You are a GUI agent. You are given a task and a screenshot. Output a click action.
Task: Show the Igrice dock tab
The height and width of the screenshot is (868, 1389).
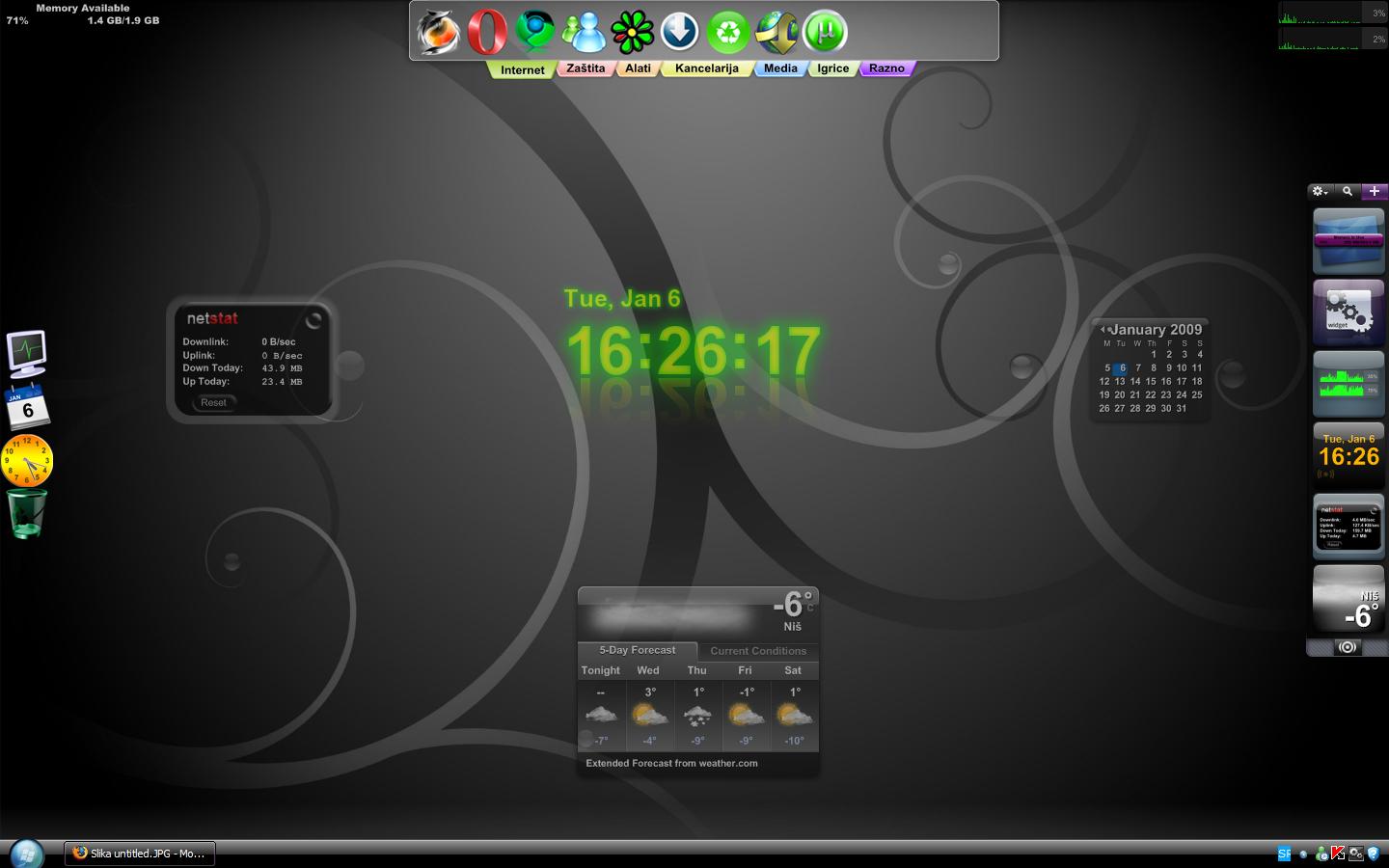(833, 68)
